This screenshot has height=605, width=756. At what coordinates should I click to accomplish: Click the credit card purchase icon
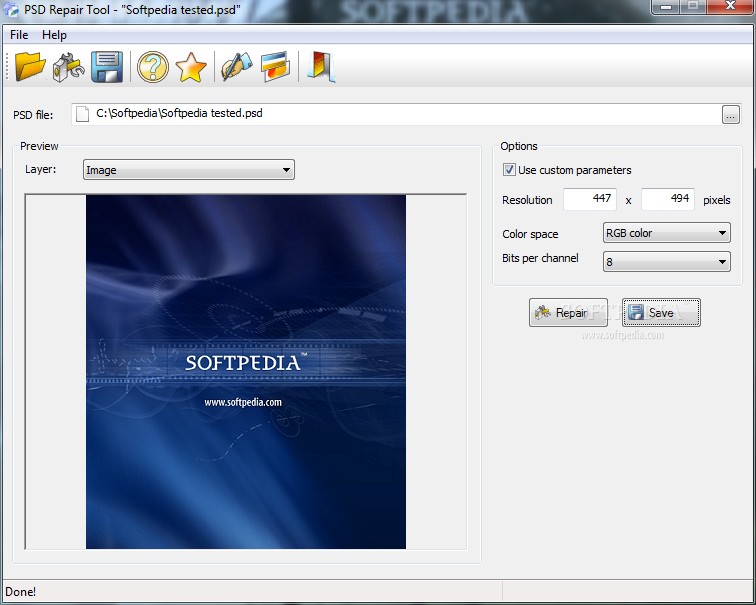tap(275, 67)
